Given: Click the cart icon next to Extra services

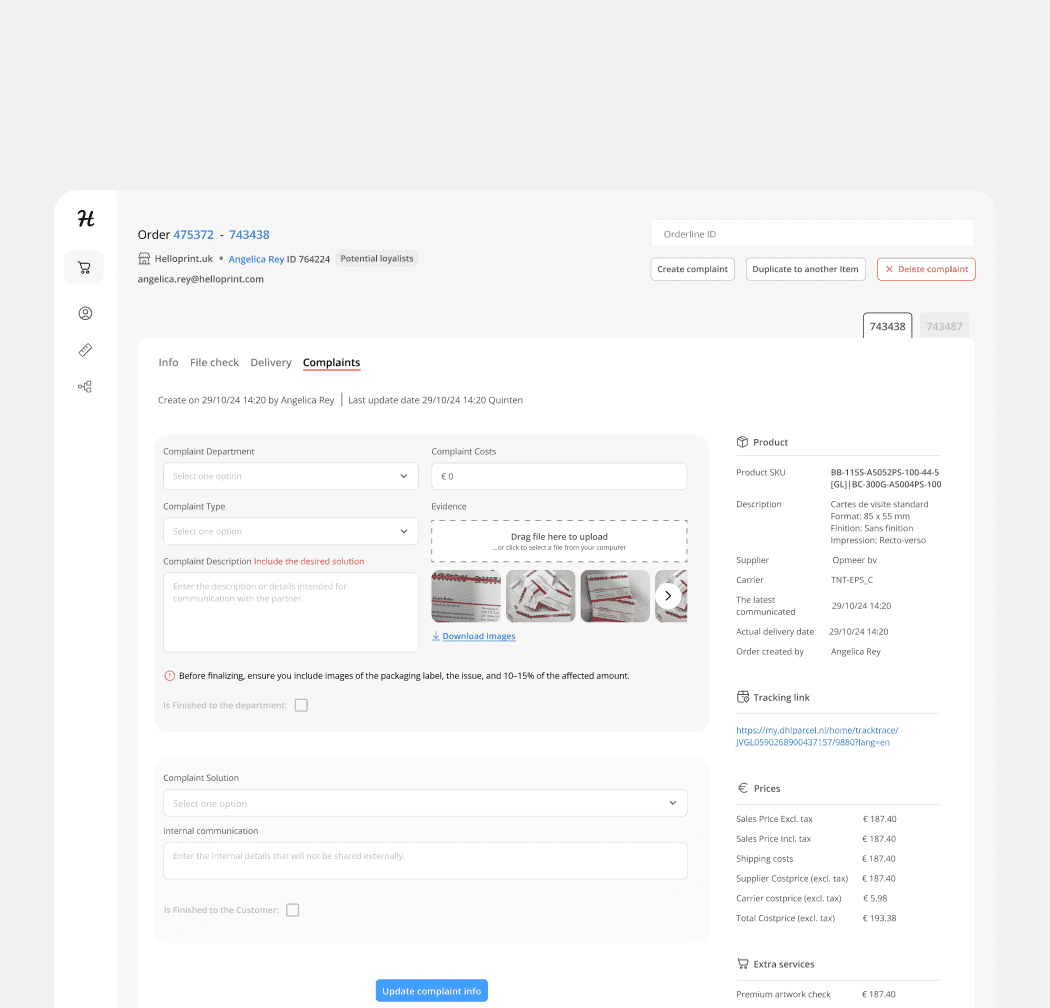Looking at the screenshot, I should pos(743,963).
